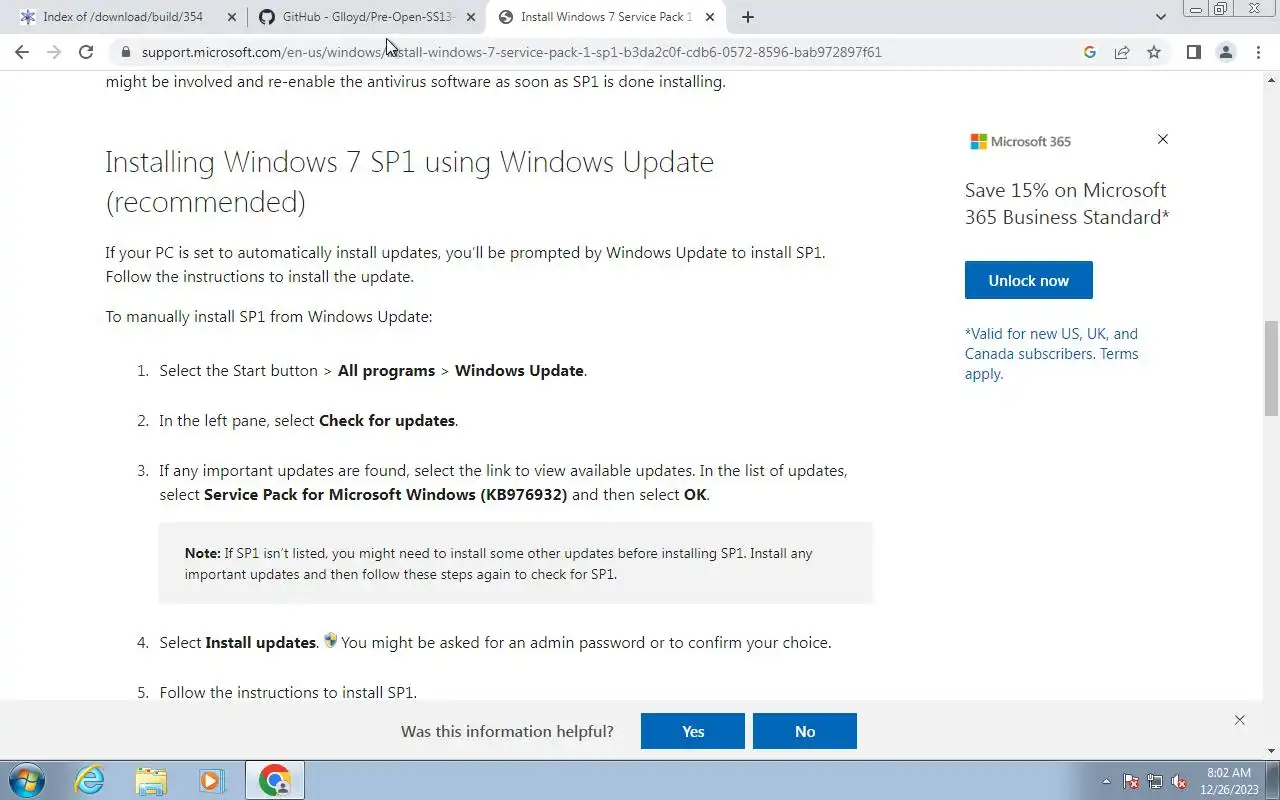
Task: Open the Chrome profile avatar
Action: (x=1225, y=52)
